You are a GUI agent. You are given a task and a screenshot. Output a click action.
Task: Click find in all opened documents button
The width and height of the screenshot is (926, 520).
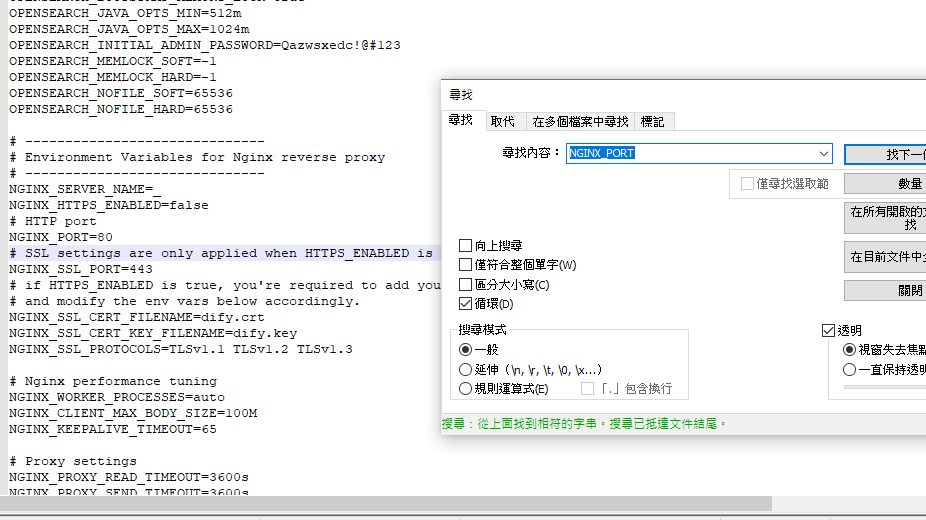click(886, 218)
